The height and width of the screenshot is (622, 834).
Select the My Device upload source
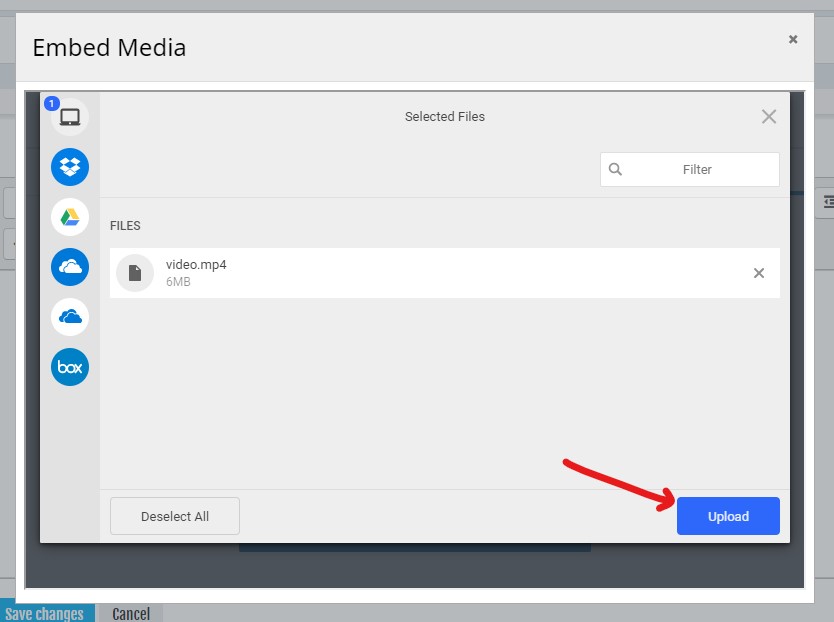(x=69, y=116)
